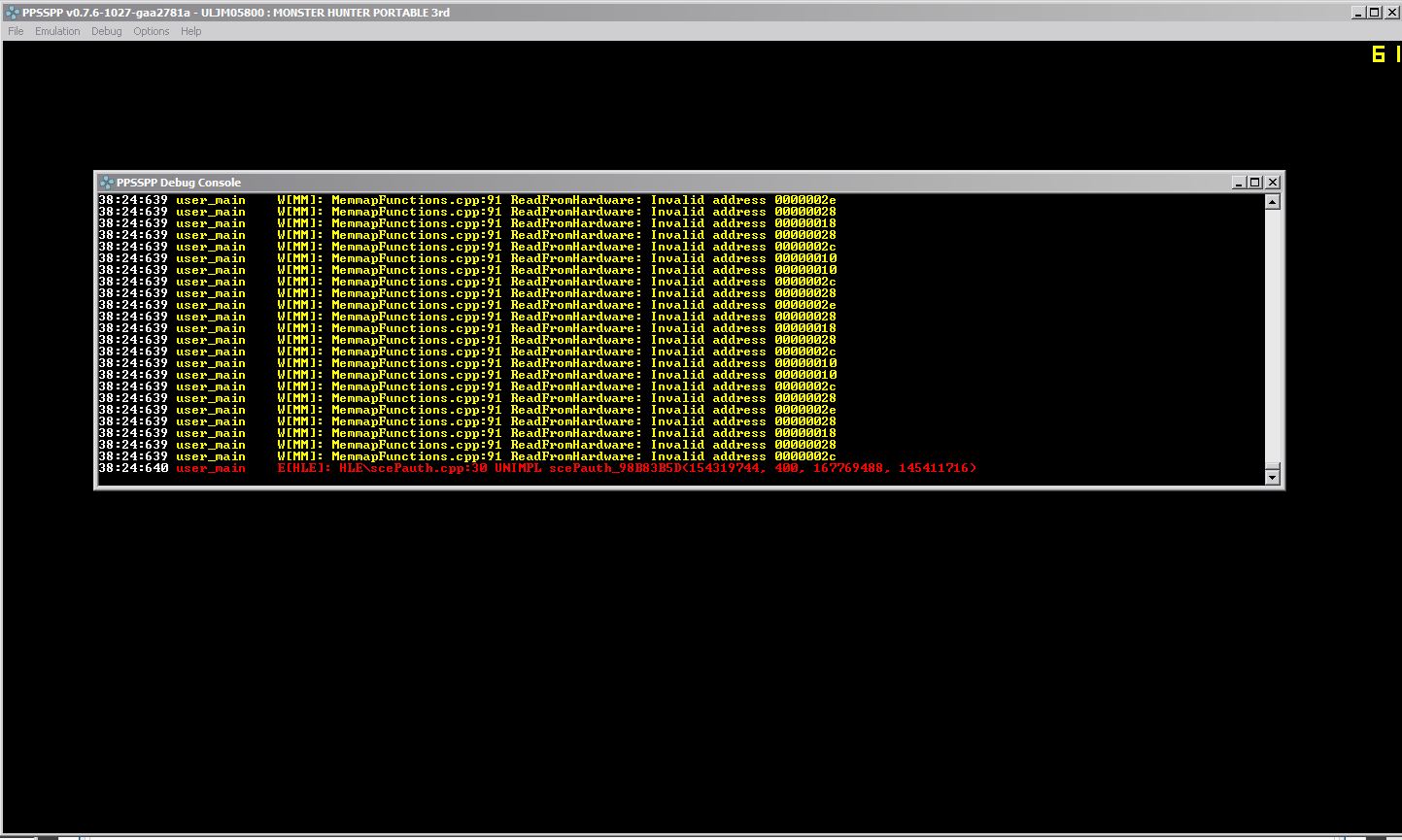Maximize the main PPSSPP emulator window
Screen dimensions: 1402x840
[1374, 13]
